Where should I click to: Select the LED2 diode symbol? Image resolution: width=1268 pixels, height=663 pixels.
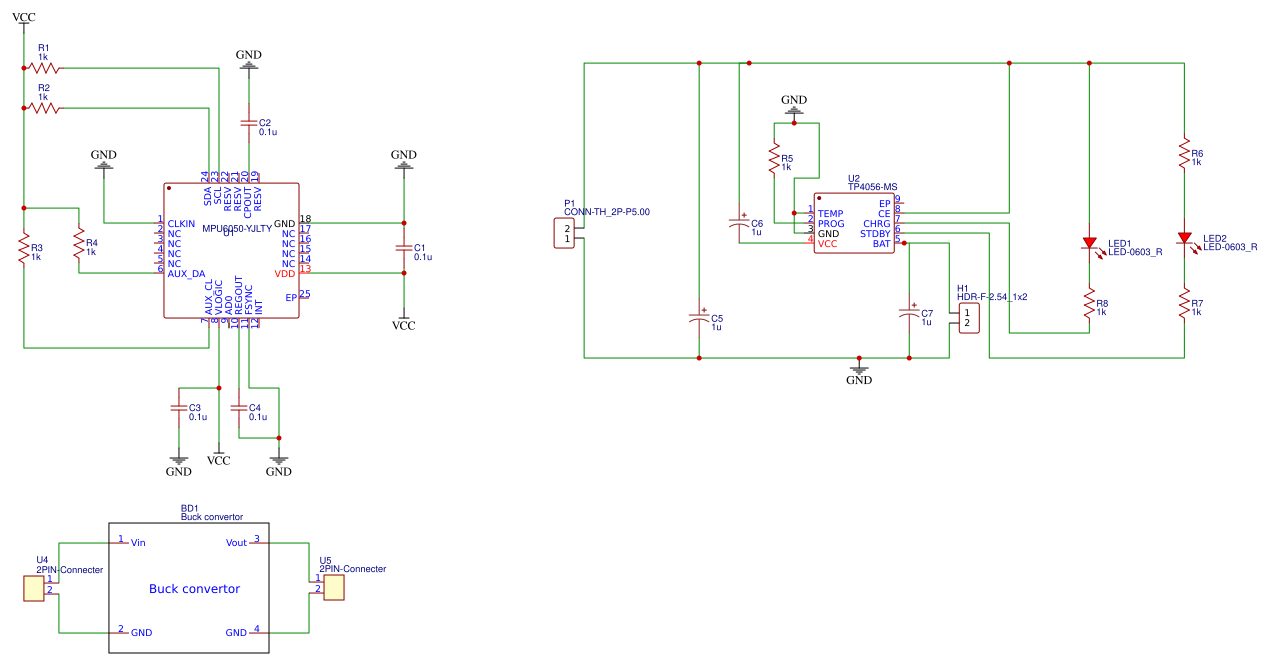1184,238
